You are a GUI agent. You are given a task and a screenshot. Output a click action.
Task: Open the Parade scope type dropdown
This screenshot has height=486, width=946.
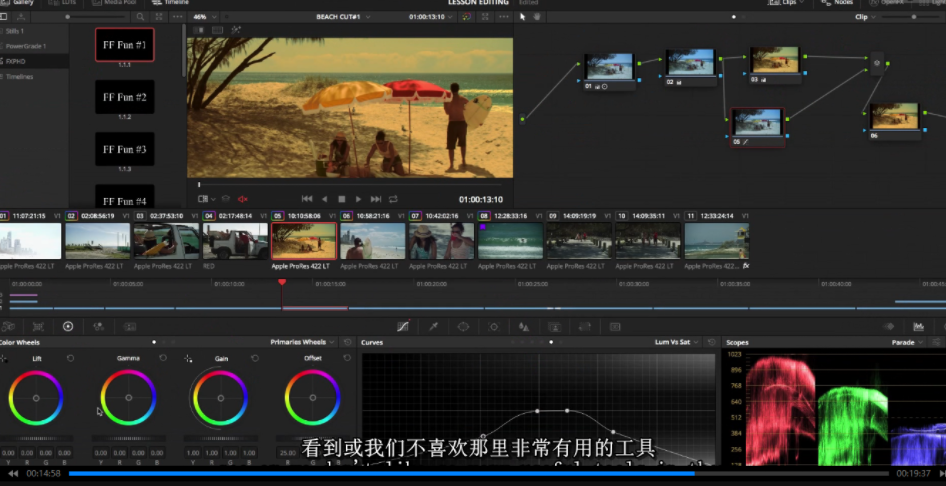907,342
